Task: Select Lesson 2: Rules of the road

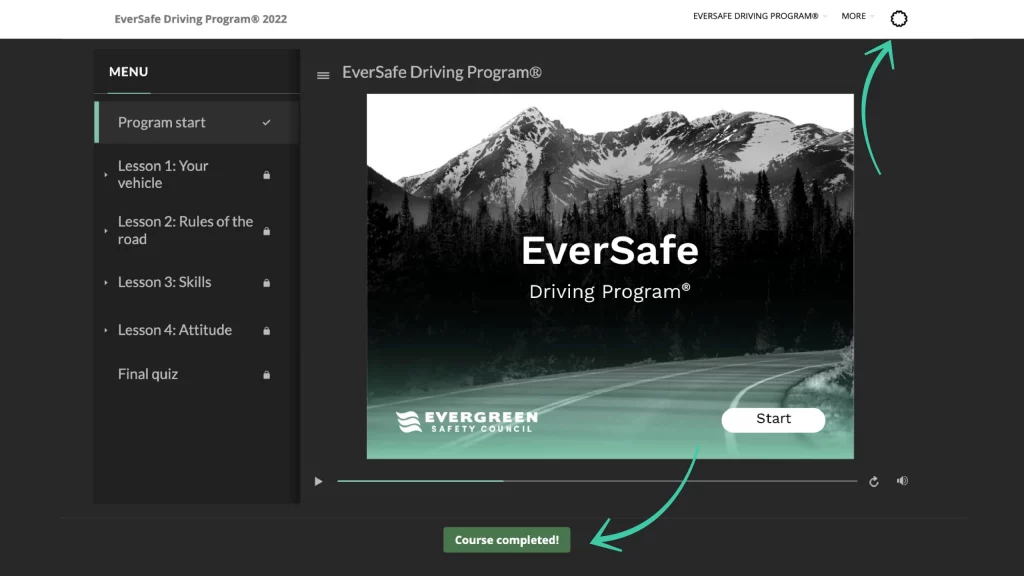Action: point(197,231)
